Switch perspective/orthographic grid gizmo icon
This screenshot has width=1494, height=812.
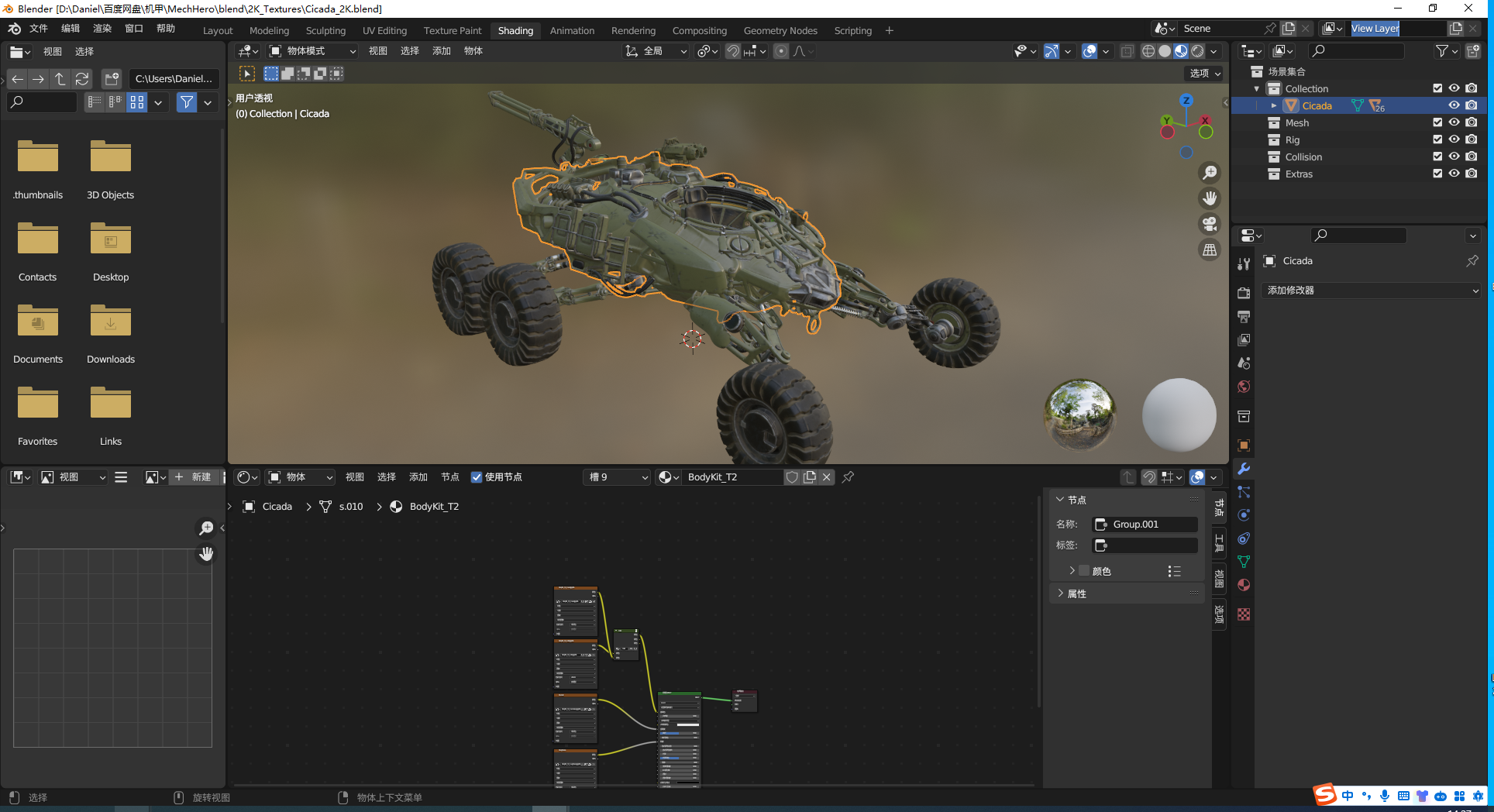1209,249
